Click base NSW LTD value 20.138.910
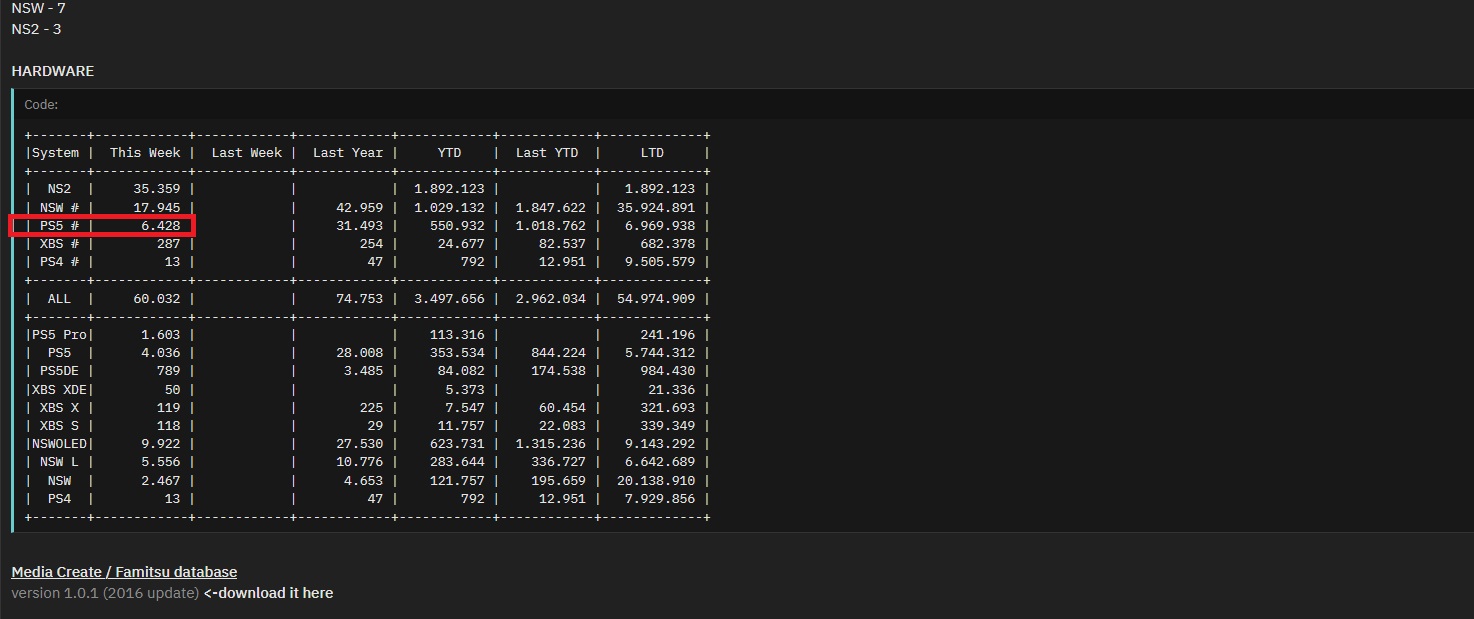1474x619 pixels. coord(655,481)
